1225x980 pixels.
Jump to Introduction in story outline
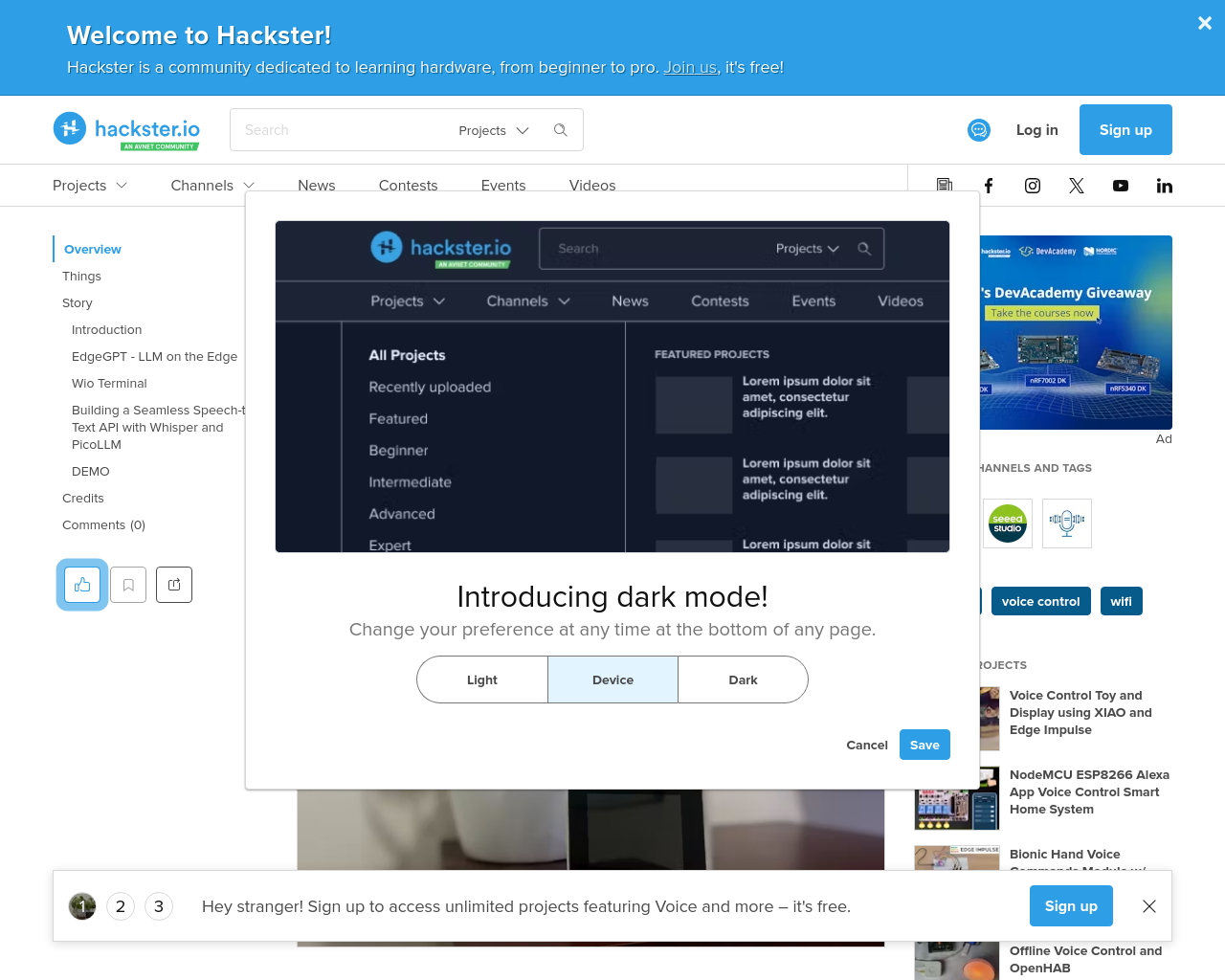click(x=107, y=329)
